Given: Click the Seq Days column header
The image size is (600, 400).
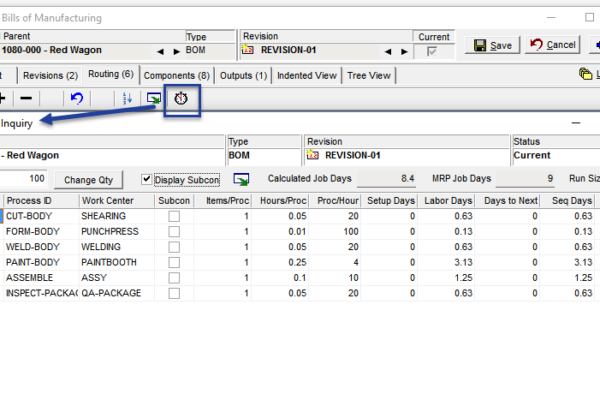Looking at the screenshot, I should [567, 201].
